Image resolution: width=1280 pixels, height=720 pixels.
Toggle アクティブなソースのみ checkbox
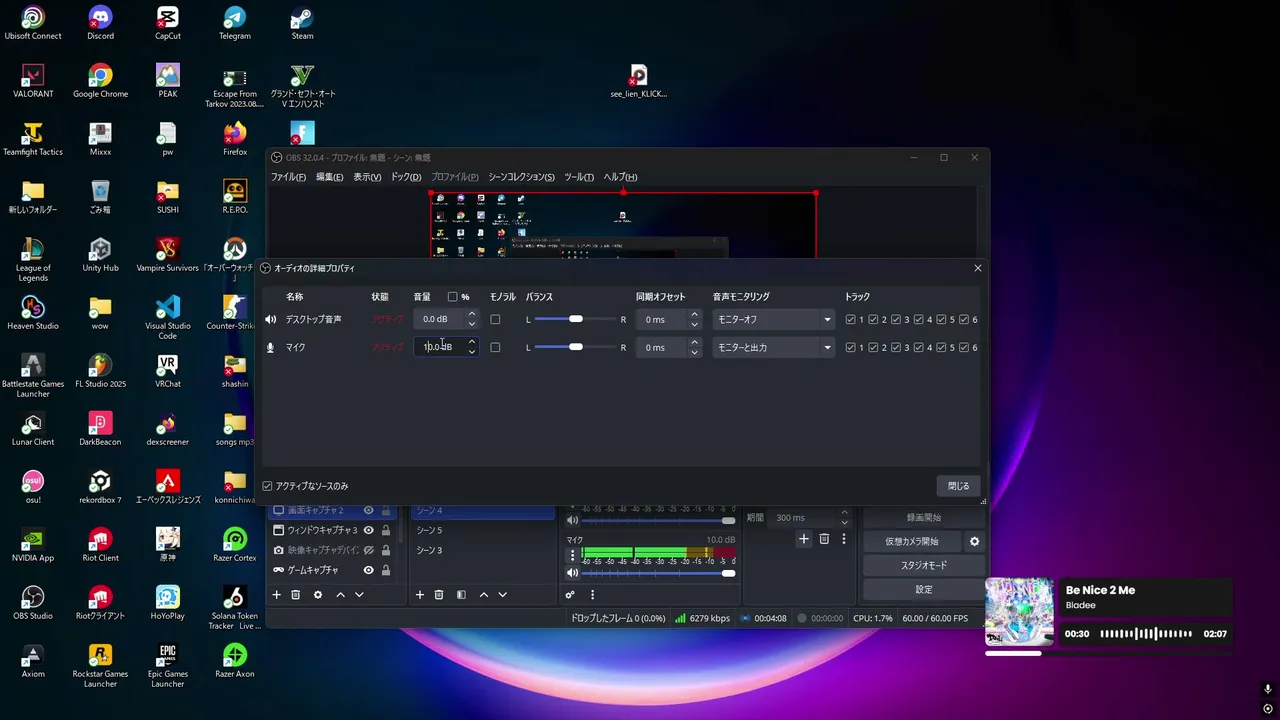pyautogui.click(x=267, y=486)
